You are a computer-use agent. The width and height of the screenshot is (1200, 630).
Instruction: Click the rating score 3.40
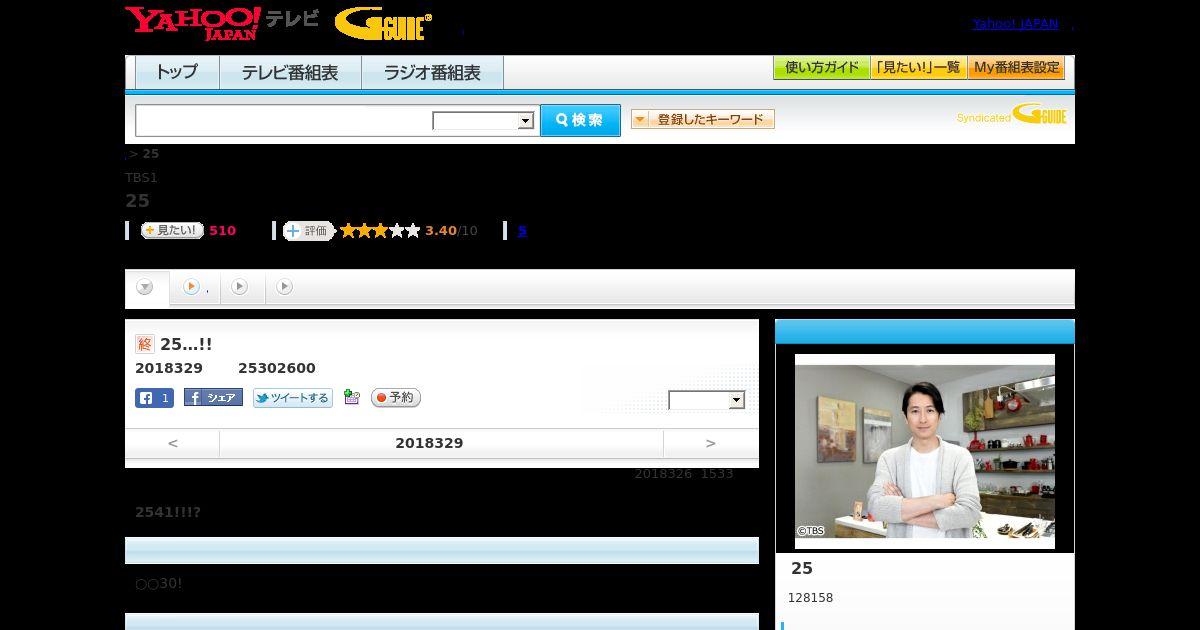[440, 231]
